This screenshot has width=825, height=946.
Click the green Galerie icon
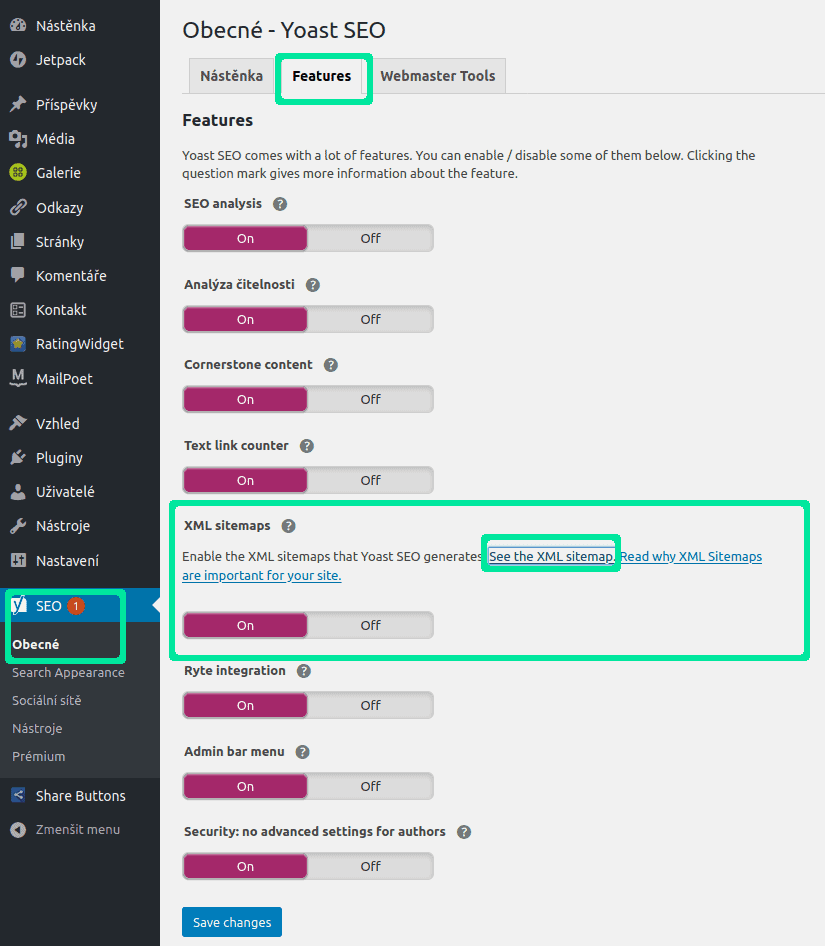[18, 173]
